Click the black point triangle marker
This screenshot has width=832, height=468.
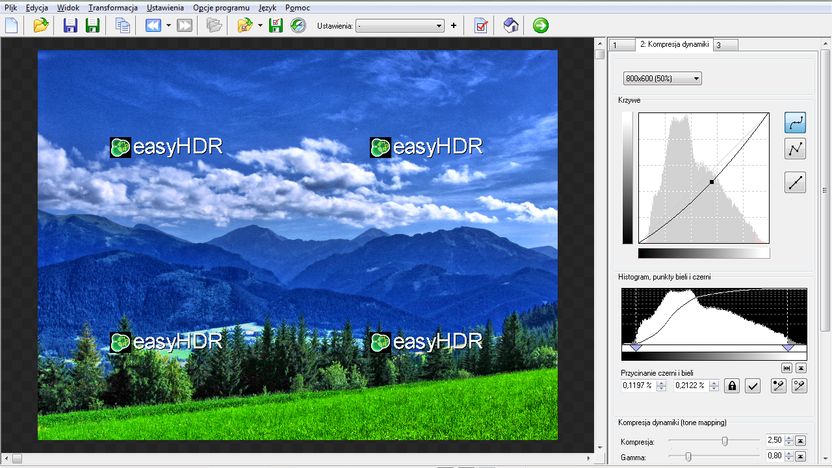click(636, 347)
